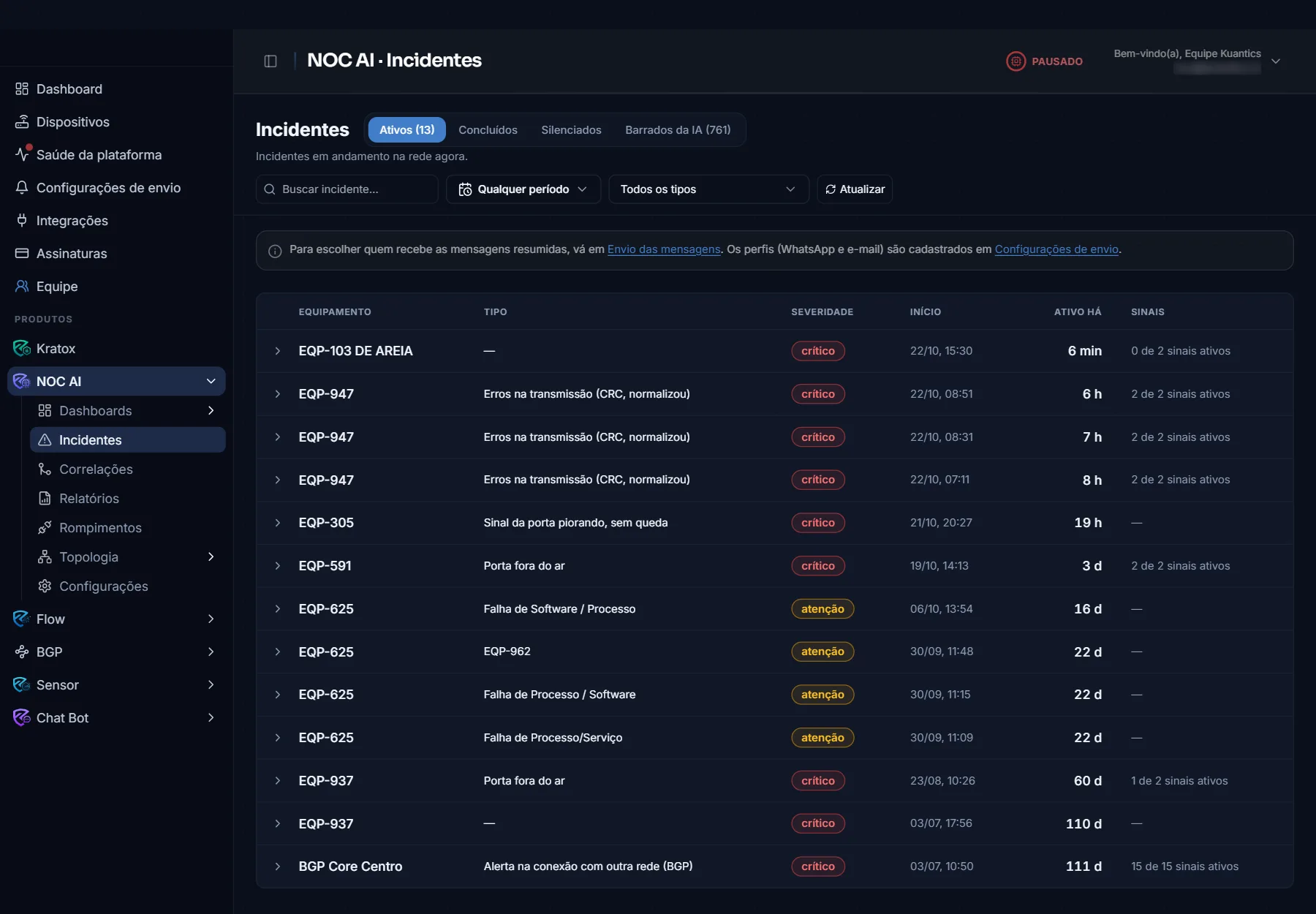This screenshot has height=914, width=1316.
Task: Open Assinaturas card icon
Action: click(22, 254)
